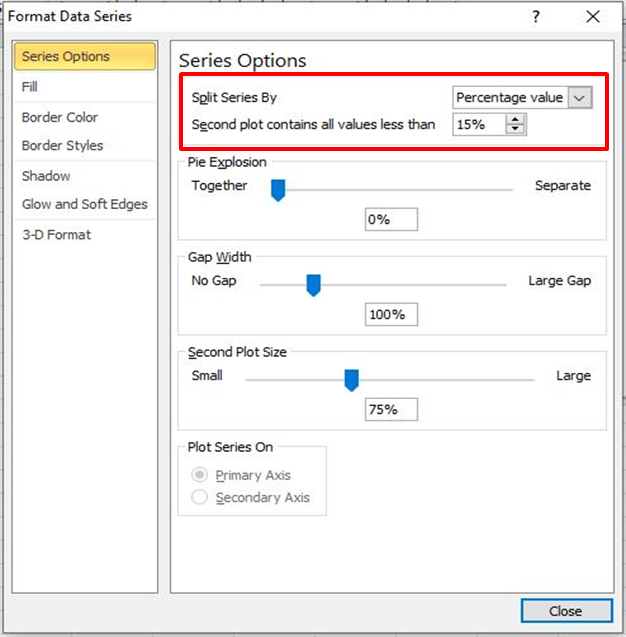Viewport: 626px width, 637px height.
Task: Open the Border Color category
Action: point(60,117)
